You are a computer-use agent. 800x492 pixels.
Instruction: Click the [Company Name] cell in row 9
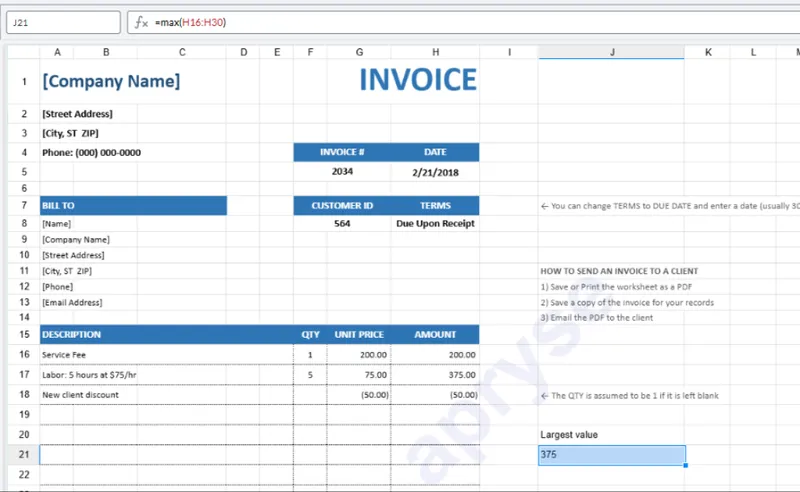point(76,239)
